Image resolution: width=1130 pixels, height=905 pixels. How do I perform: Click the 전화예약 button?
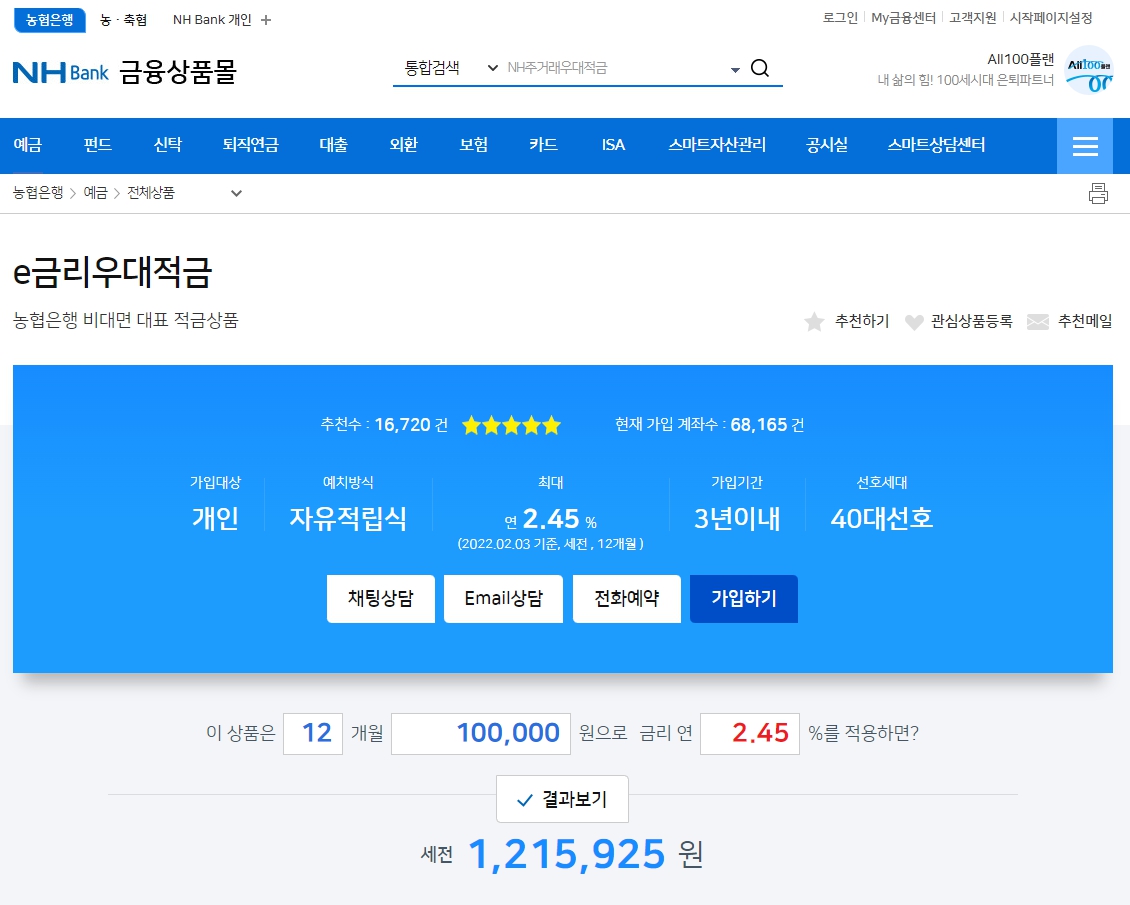tap(626, 599)
